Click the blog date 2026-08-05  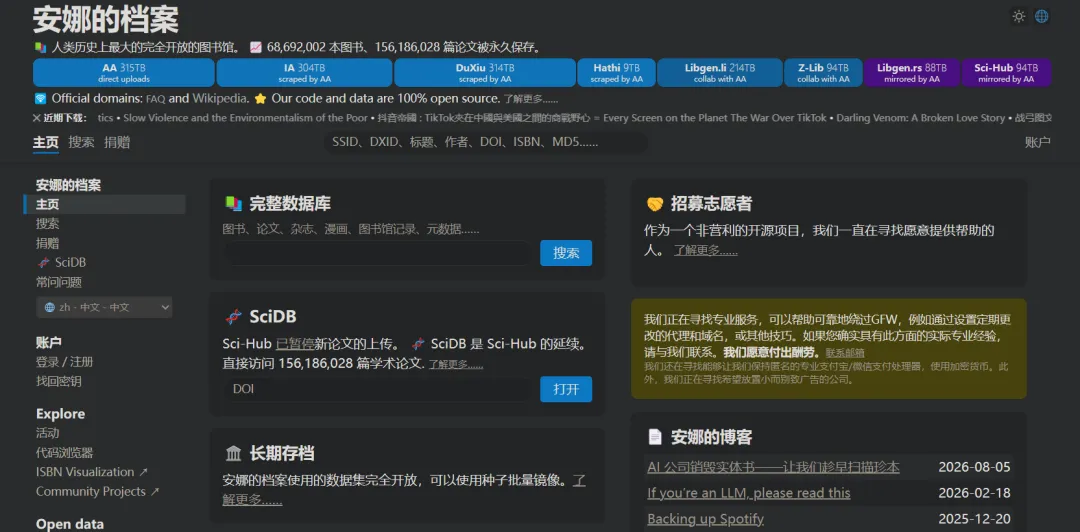pyautogui.click(x=974, y=467)
